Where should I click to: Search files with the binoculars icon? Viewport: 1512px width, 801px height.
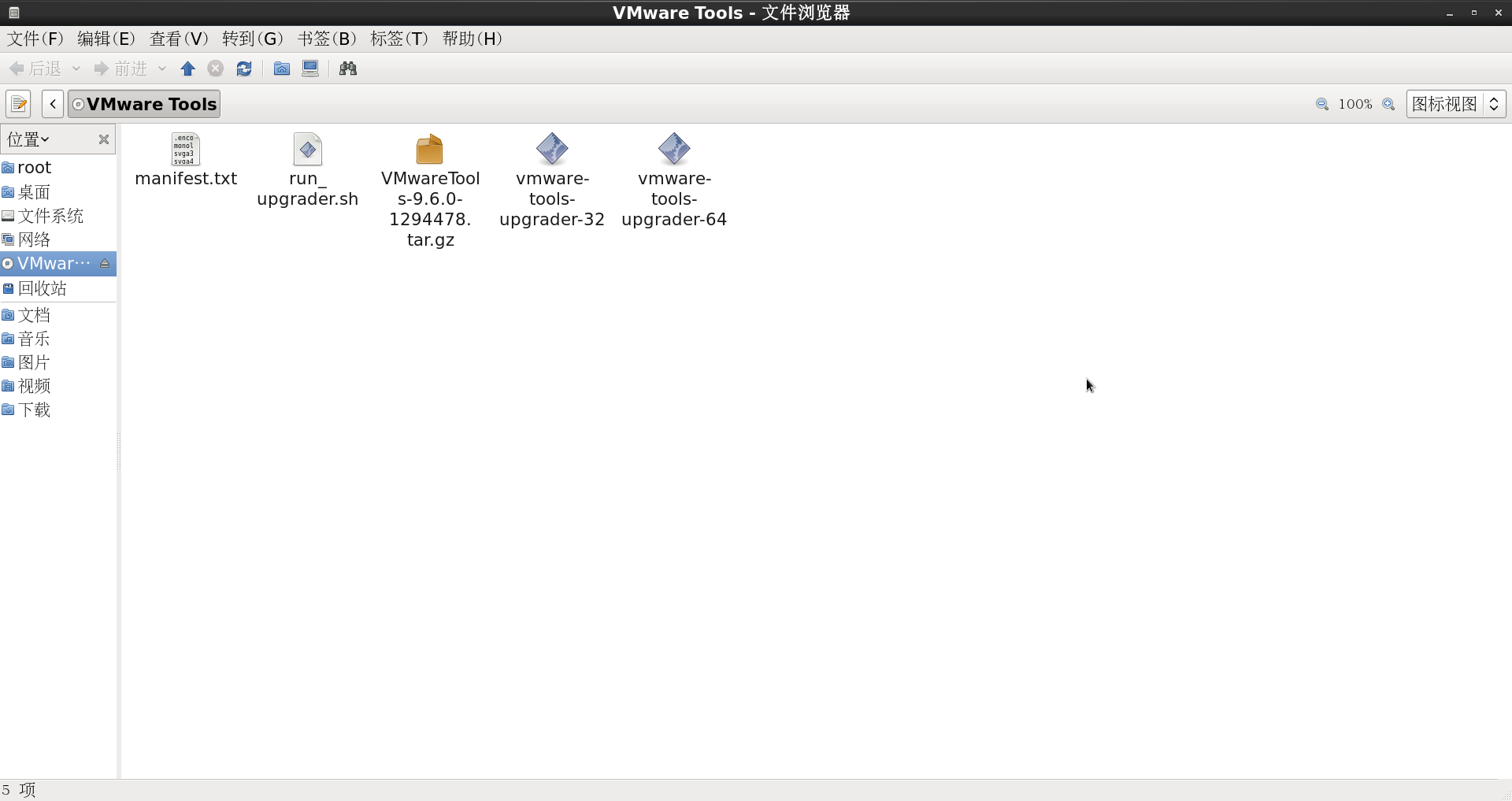point(348,69)
